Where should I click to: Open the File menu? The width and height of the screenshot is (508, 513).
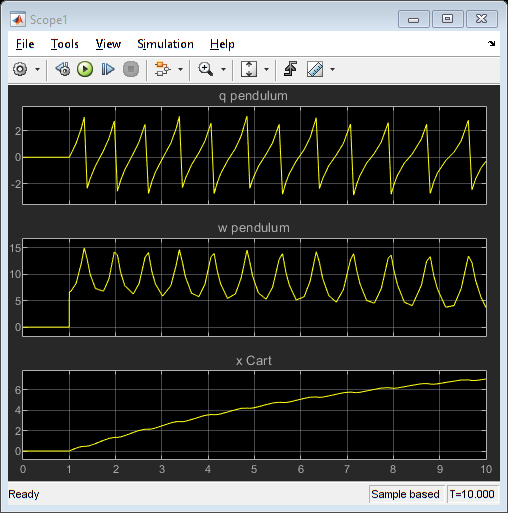point(25,44)
